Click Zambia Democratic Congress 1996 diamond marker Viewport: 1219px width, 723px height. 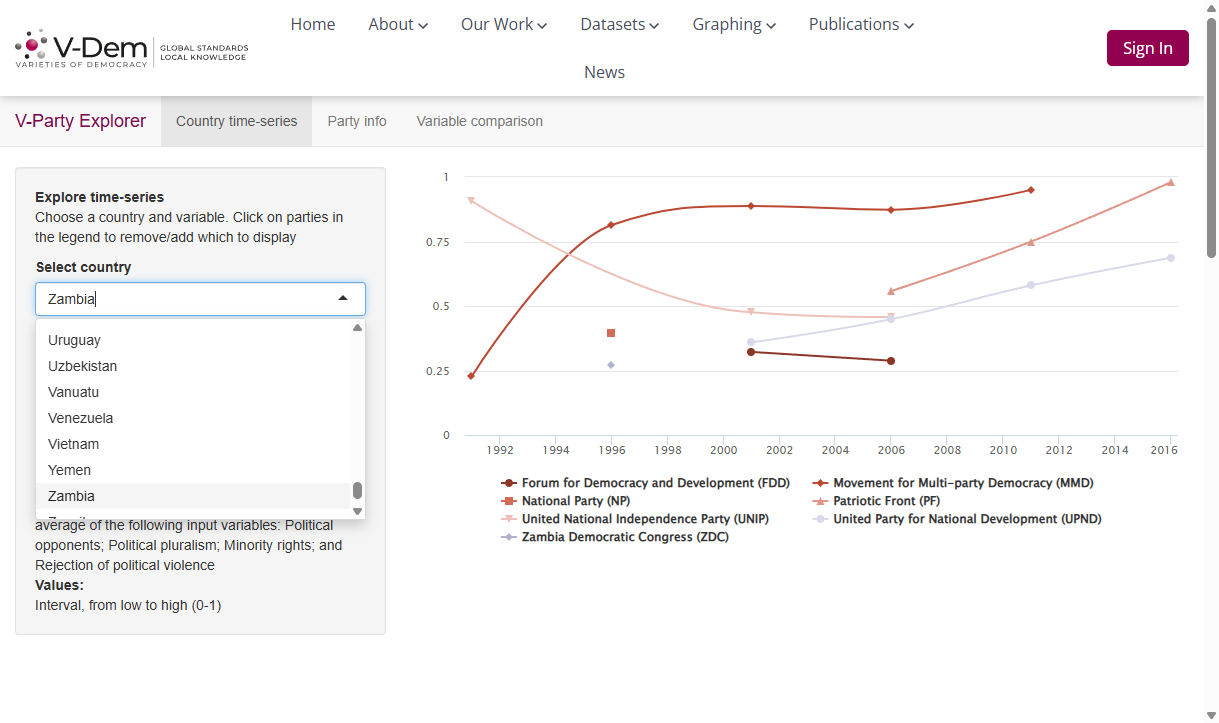(x=611, y=365)
